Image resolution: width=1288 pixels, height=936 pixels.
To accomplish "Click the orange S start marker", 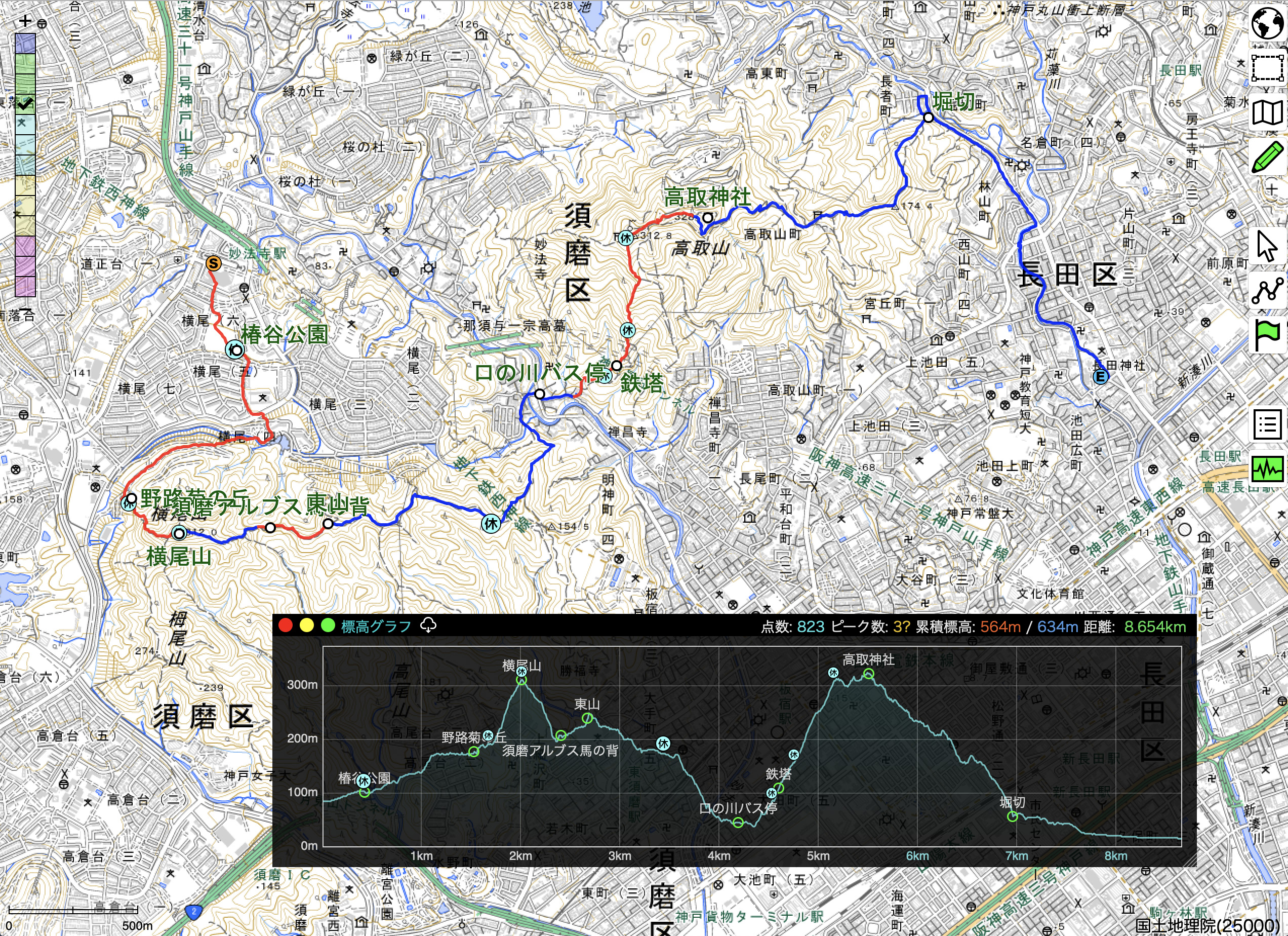I will click(x=213, y=263).
